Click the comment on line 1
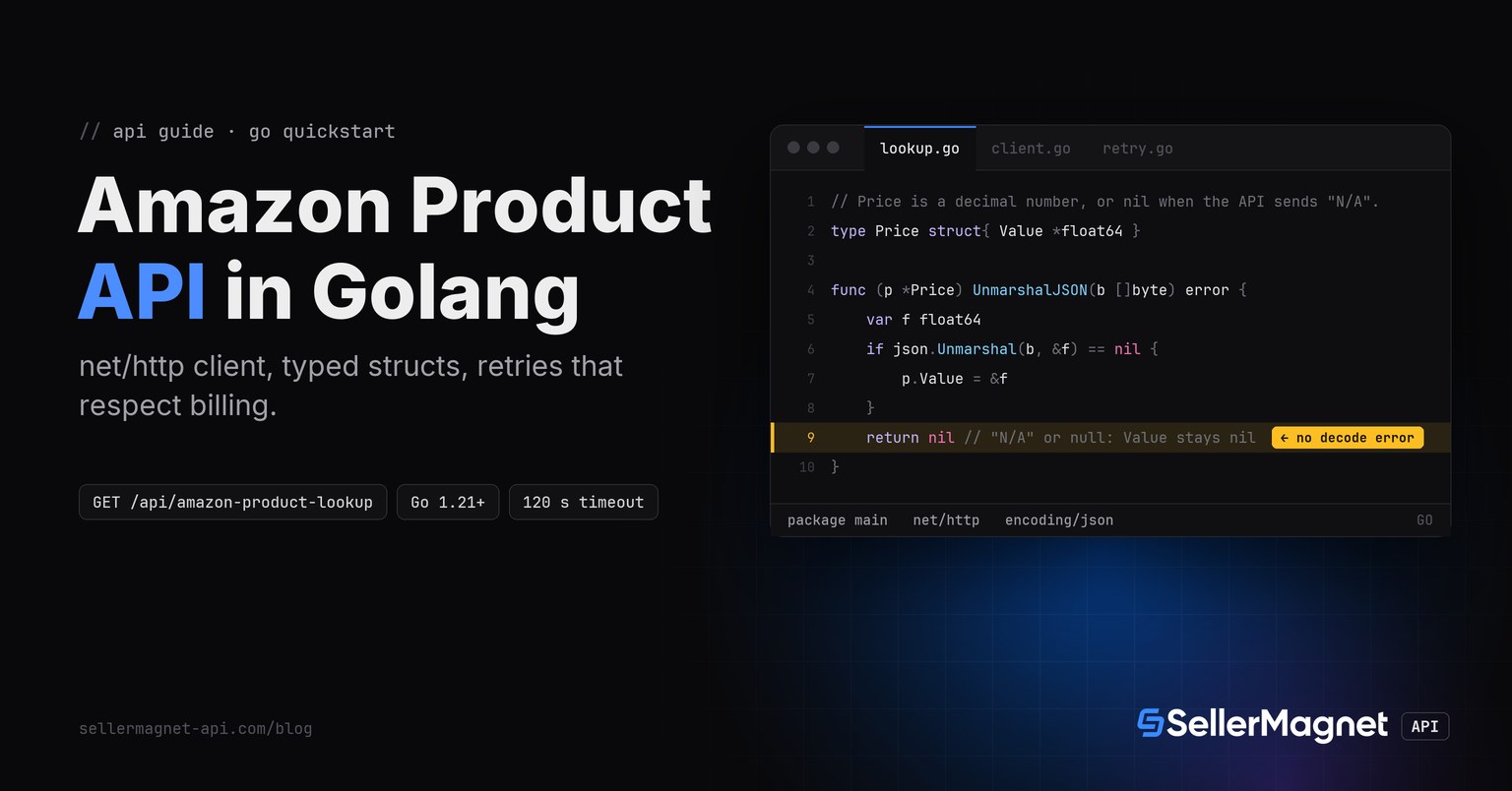The height and width of the screenshot is (791, 1512). 1104,202
